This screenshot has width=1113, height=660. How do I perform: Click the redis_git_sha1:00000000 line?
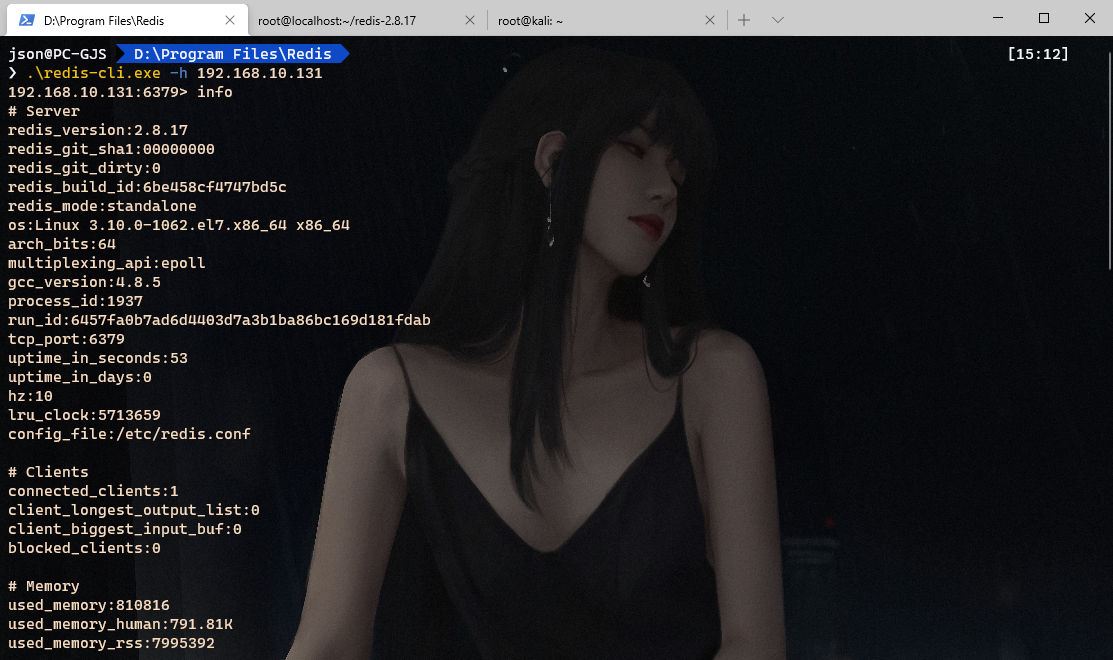click(x=111, y=149)
